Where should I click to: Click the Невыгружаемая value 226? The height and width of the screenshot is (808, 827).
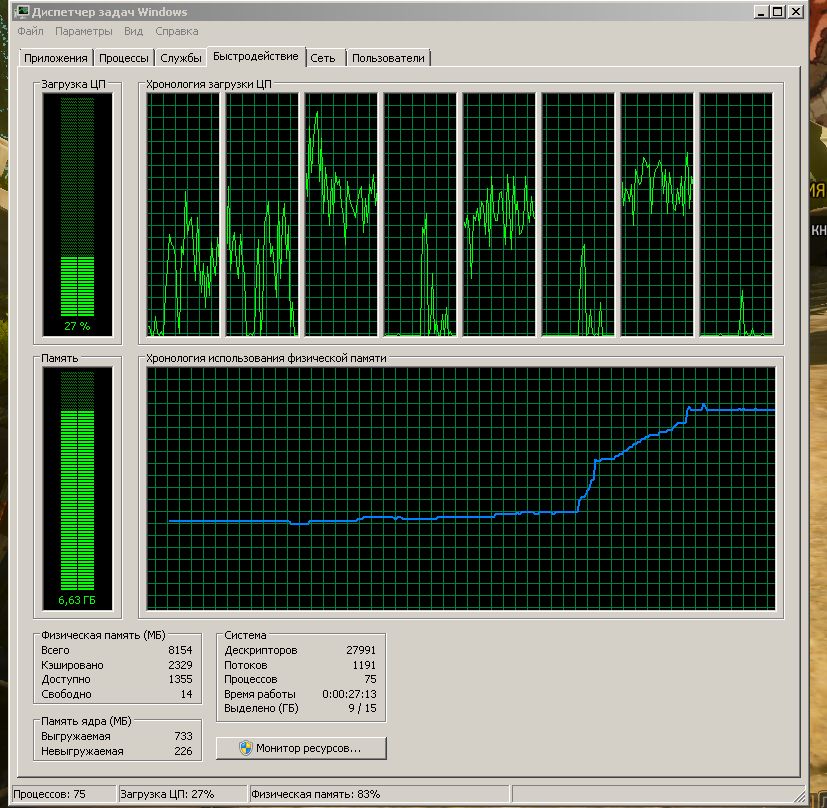click(x=184, y=751)
